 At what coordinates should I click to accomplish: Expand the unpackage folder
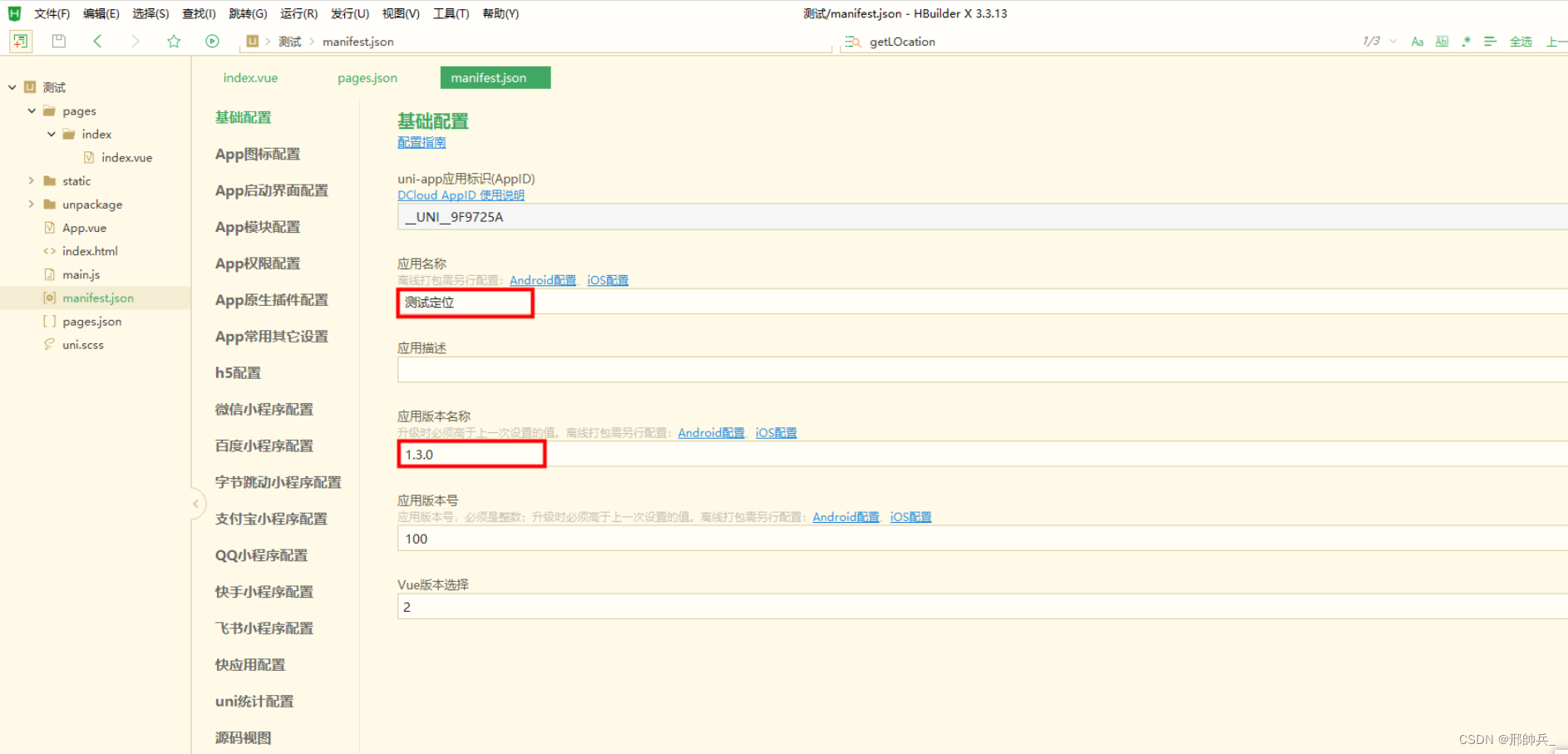[32, 204]
